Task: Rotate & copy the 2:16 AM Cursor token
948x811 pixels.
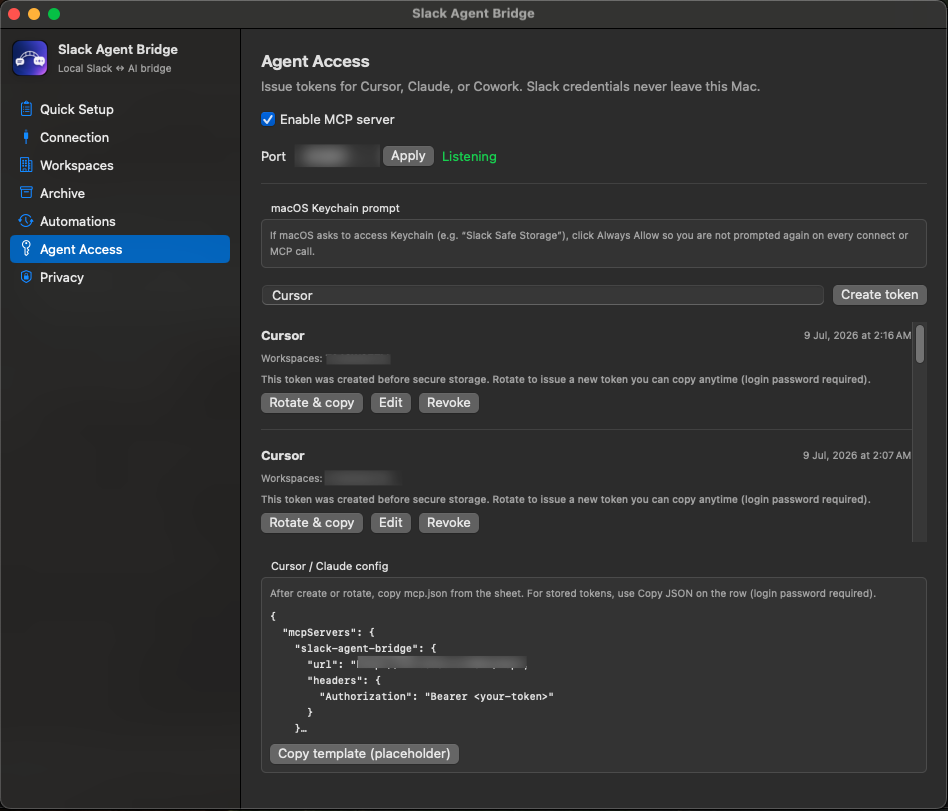Action: pyautogui.click(x=311, y=403)
